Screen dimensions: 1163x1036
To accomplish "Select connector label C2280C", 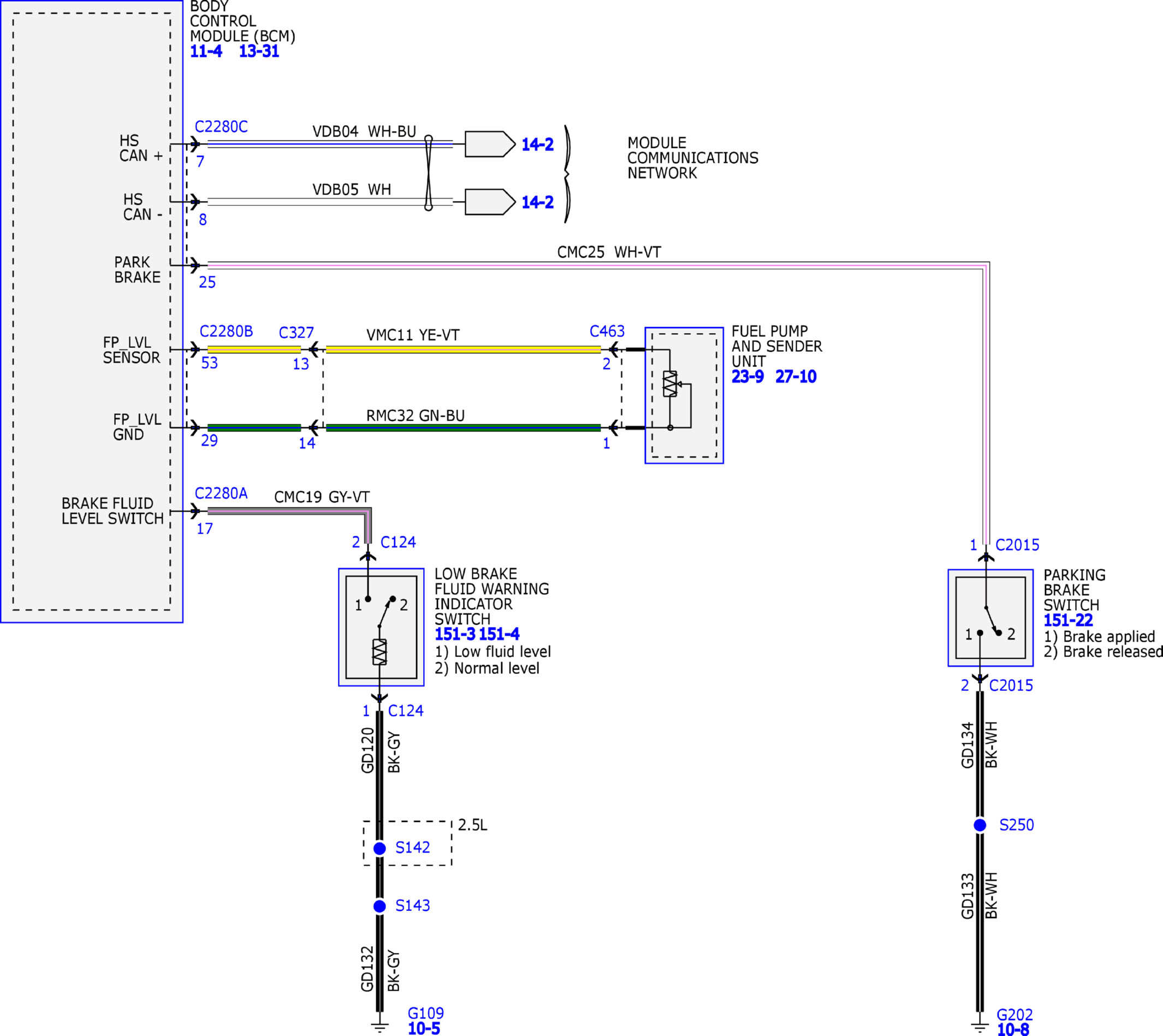I will click(221, 126).
